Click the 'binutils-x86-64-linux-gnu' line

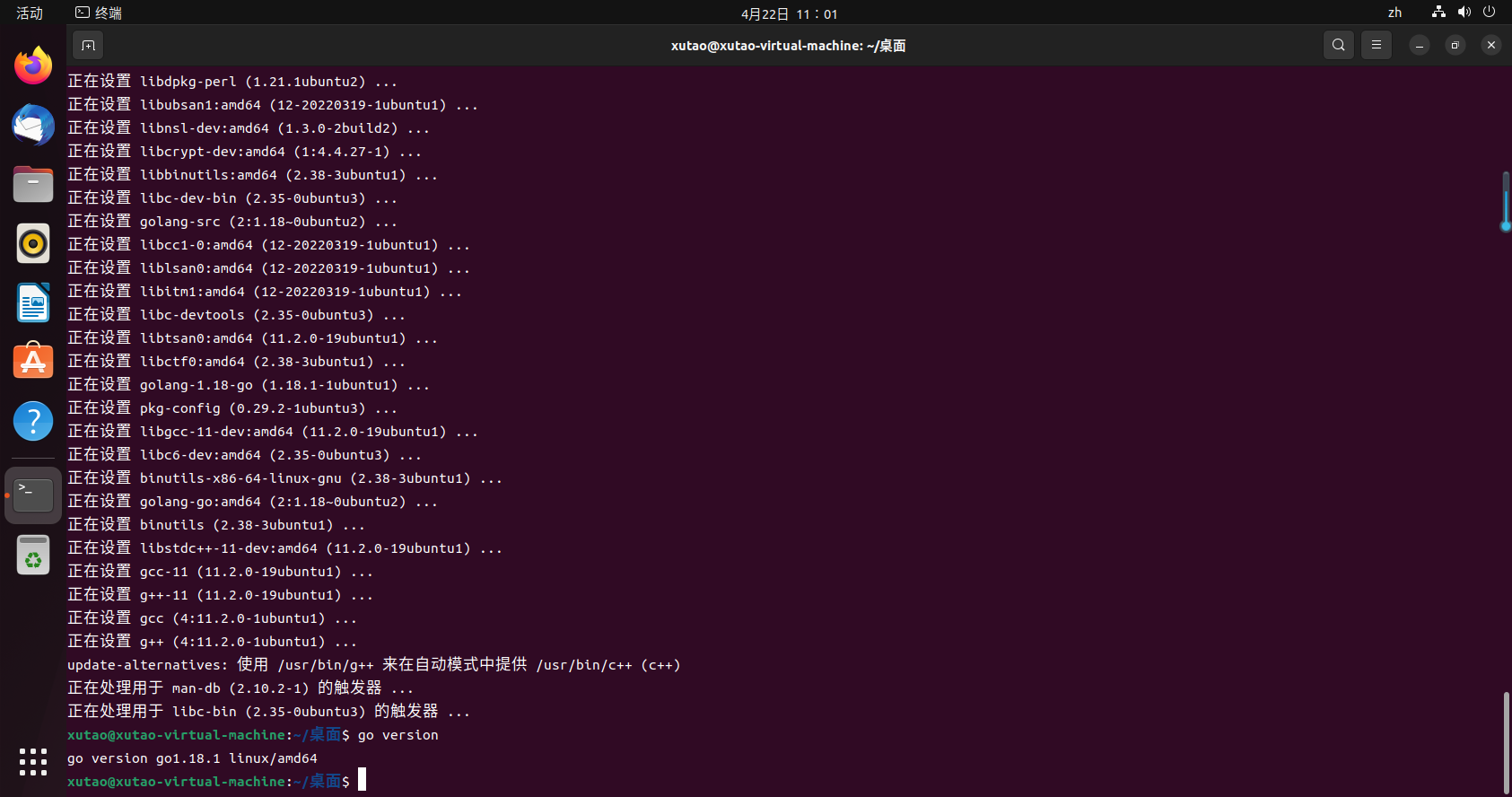coord(285,477)
